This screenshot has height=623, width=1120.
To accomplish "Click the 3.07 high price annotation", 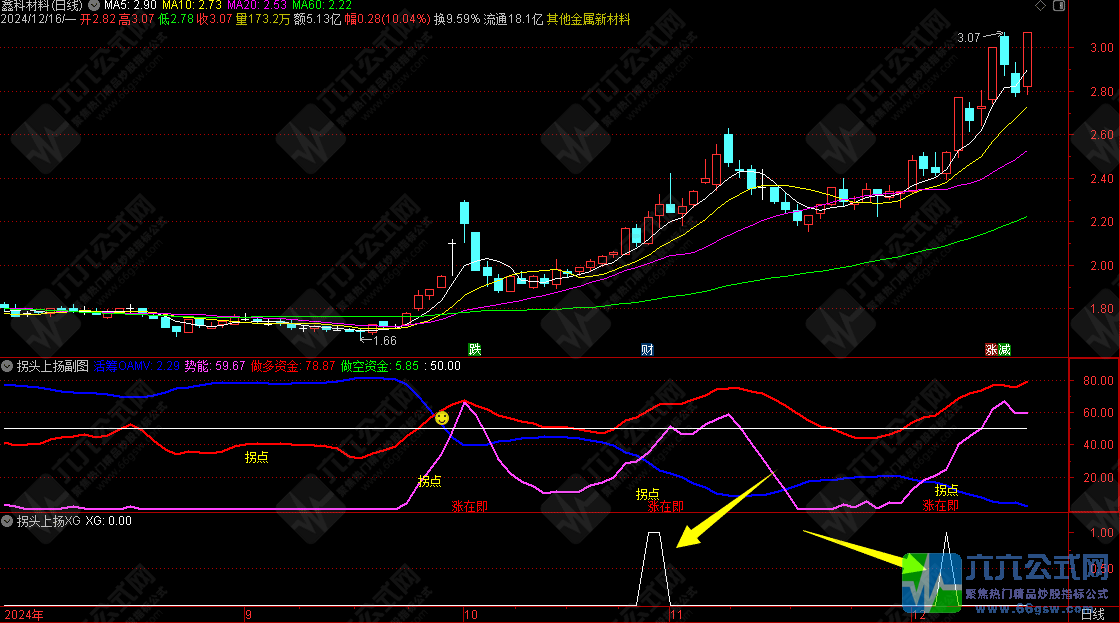I will 968,38.
